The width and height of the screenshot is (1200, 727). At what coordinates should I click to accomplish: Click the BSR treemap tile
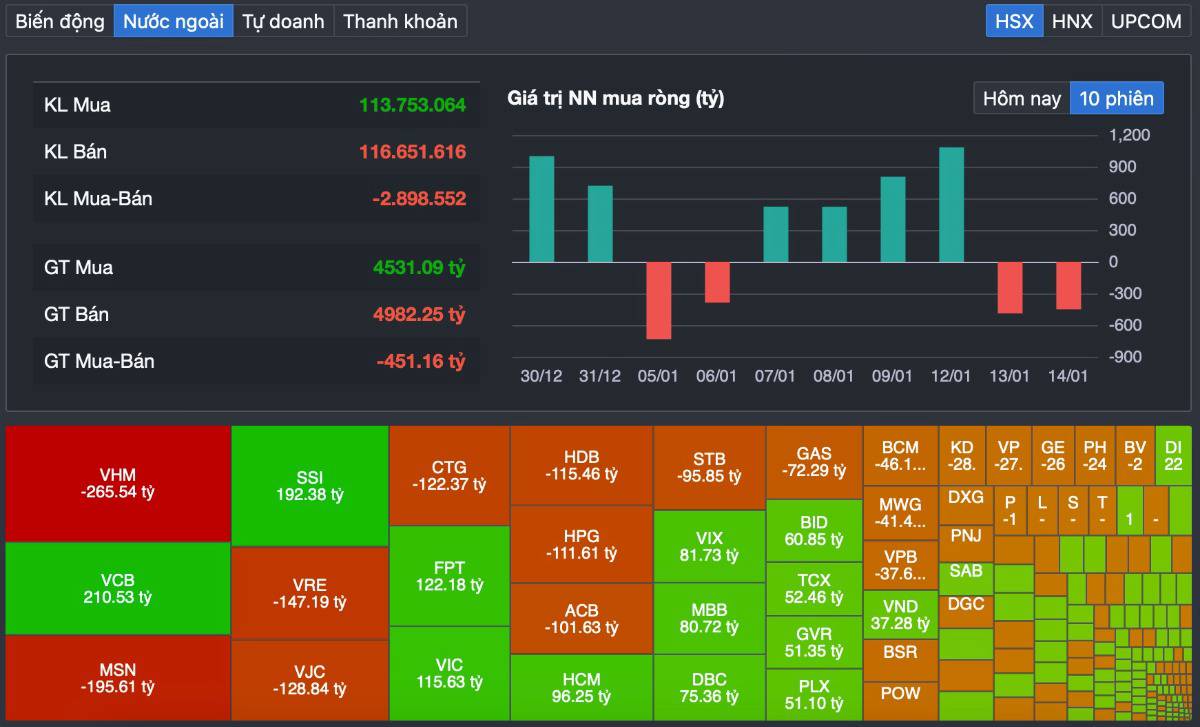[900, 659]
